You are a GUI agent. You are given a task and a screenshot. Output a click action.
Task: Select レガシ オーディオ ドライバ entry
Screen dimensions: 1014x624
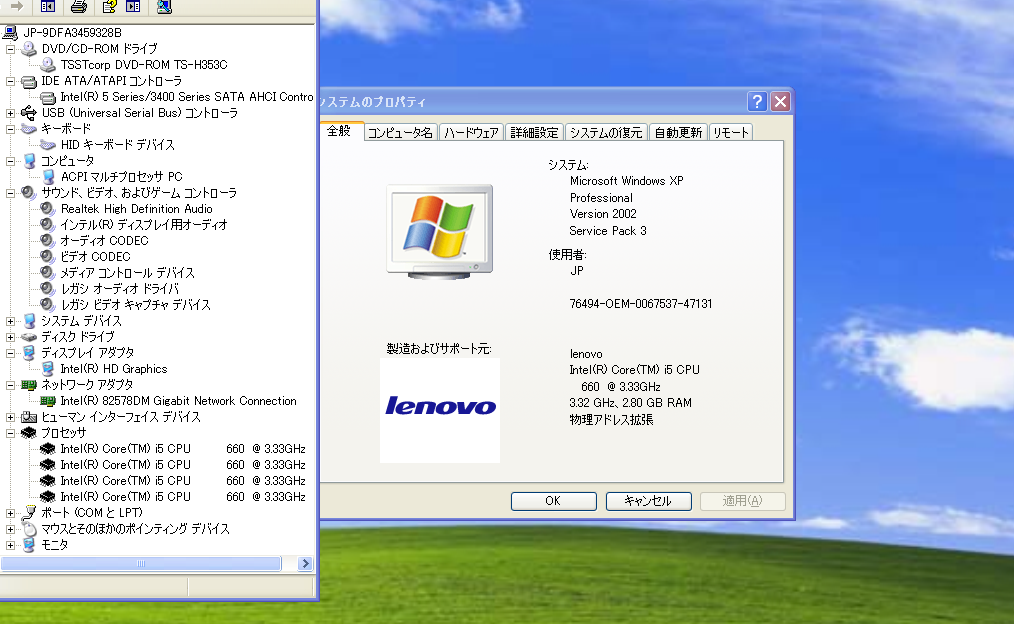(120, 289)
